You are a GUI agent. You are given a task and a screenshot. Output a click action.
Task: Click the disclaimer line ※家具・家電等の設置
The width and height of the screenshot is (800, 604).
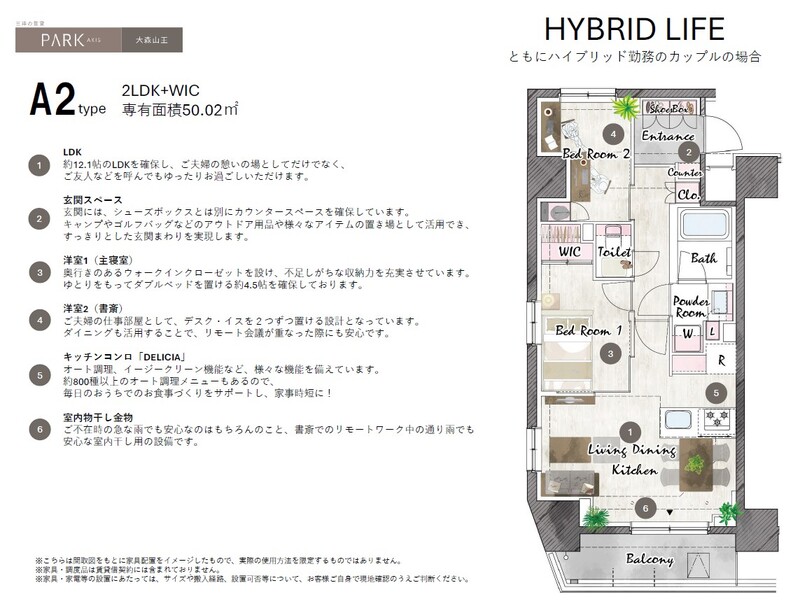point(252,579)
